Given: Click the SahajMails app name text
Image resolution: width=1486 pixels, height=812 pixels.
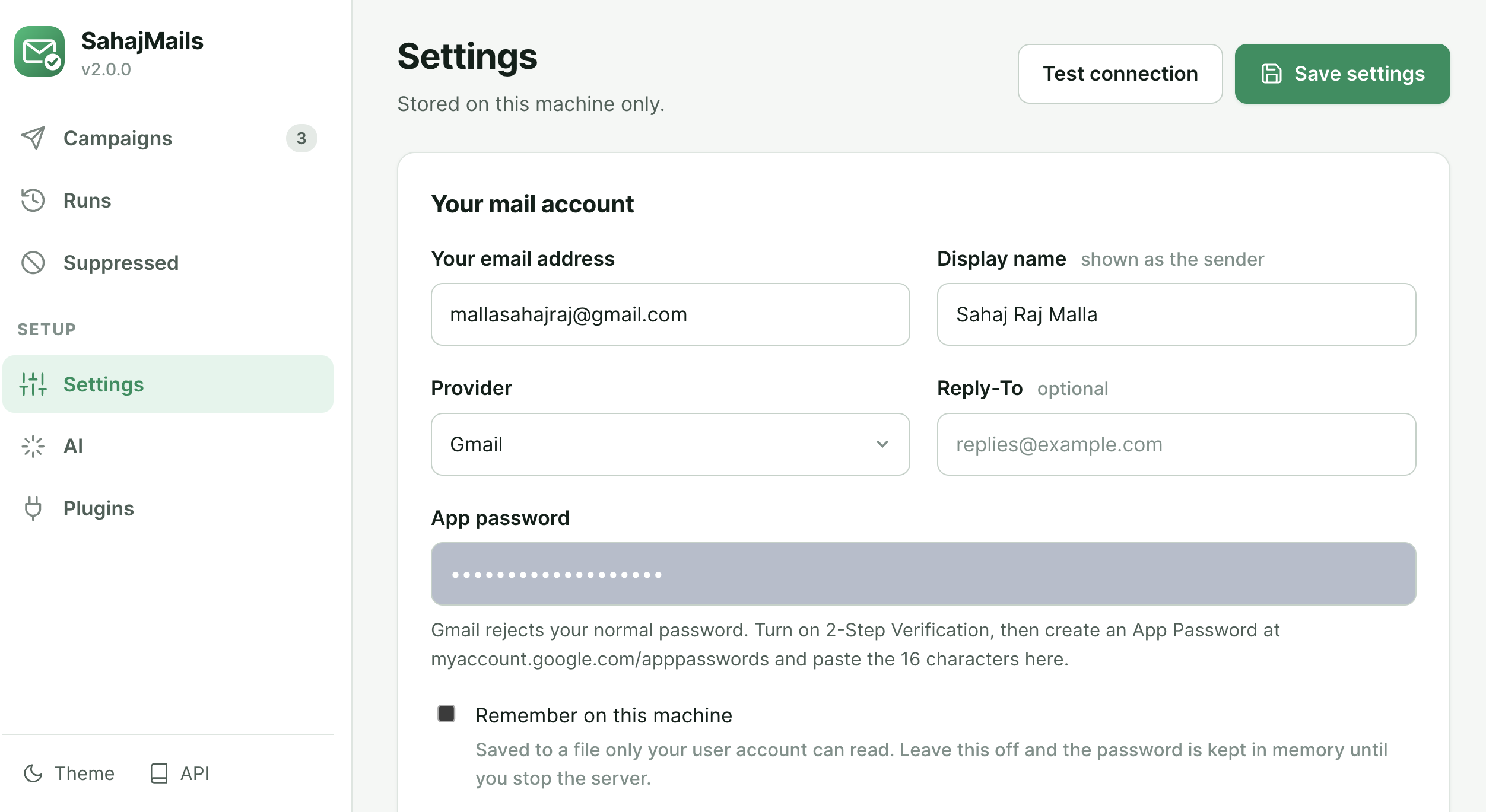Looking at the screenshot, I should click(142, 41).
